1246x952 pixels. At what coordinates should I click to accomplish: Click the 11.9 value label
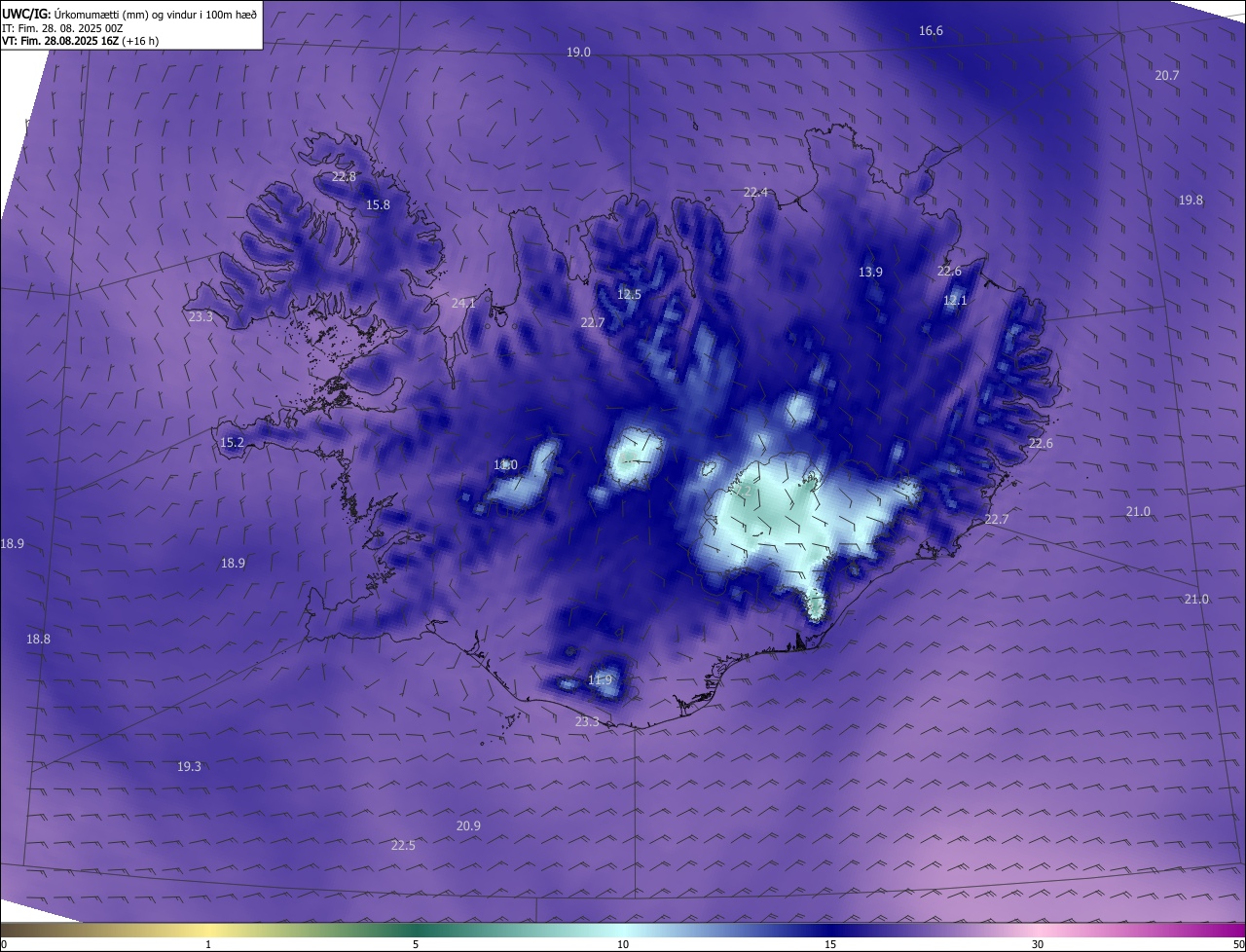pos(601,680)
